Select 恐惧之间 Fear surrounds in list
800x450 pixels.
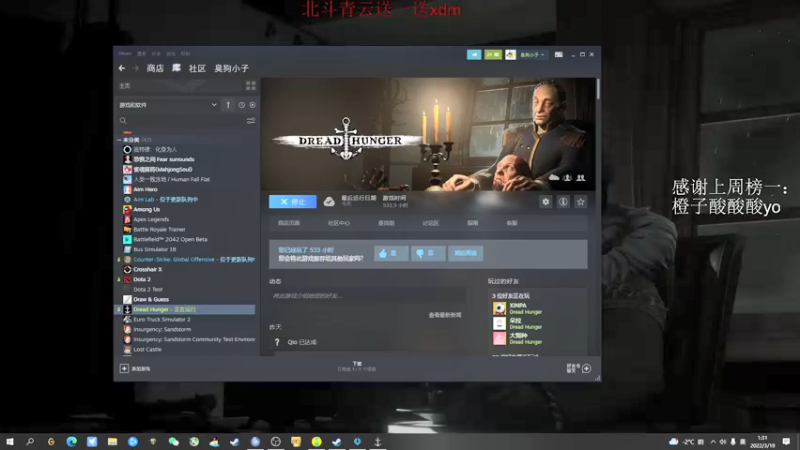(x=164, y=159)
